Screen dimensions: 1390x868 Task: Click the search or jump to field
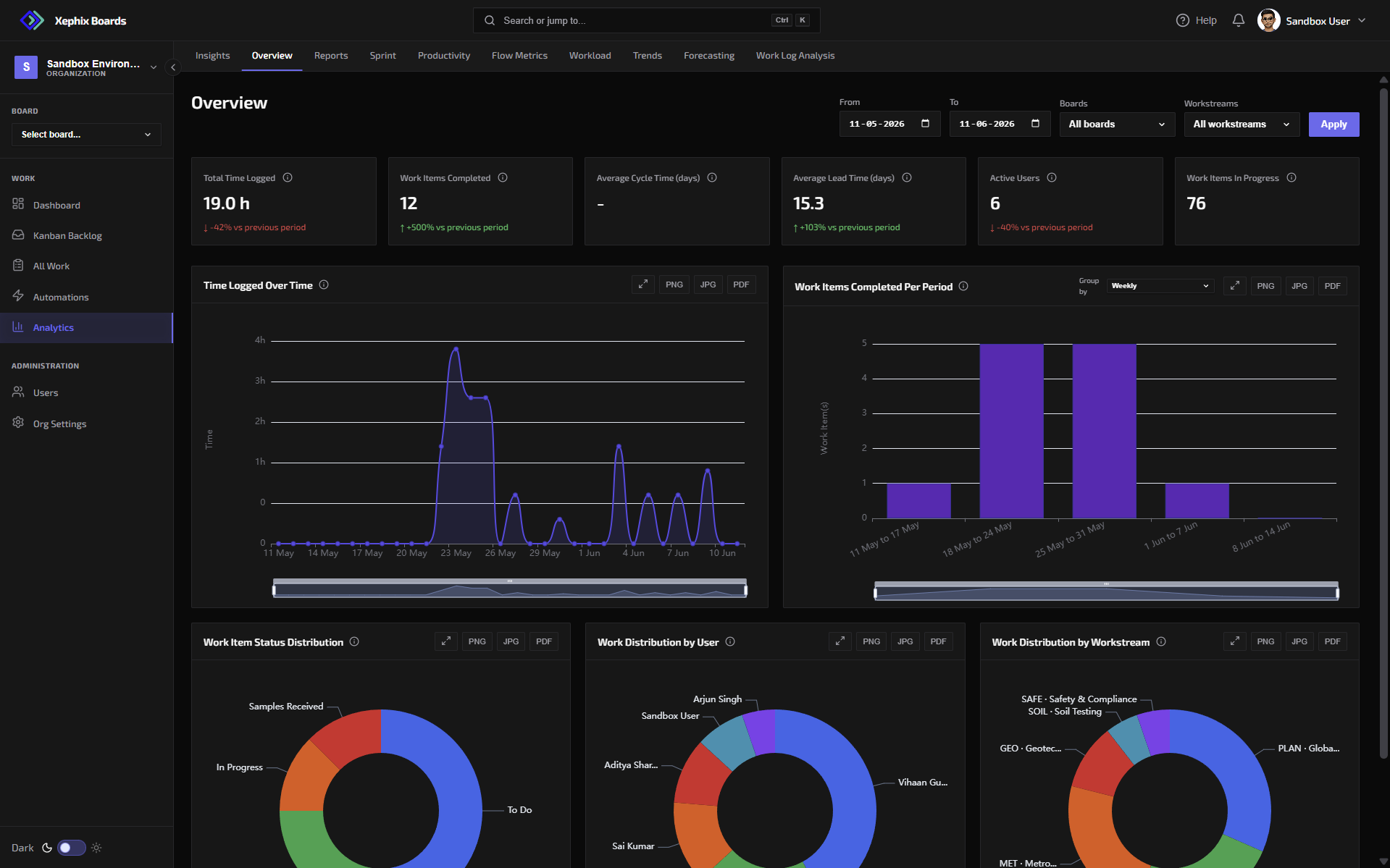[646, 20]
